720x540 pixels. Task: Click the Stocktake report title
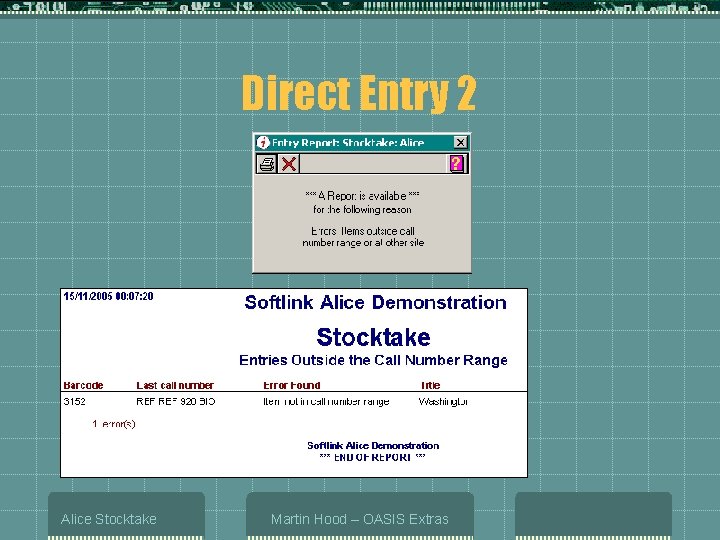pyautogui.click(x=373, y=338)
